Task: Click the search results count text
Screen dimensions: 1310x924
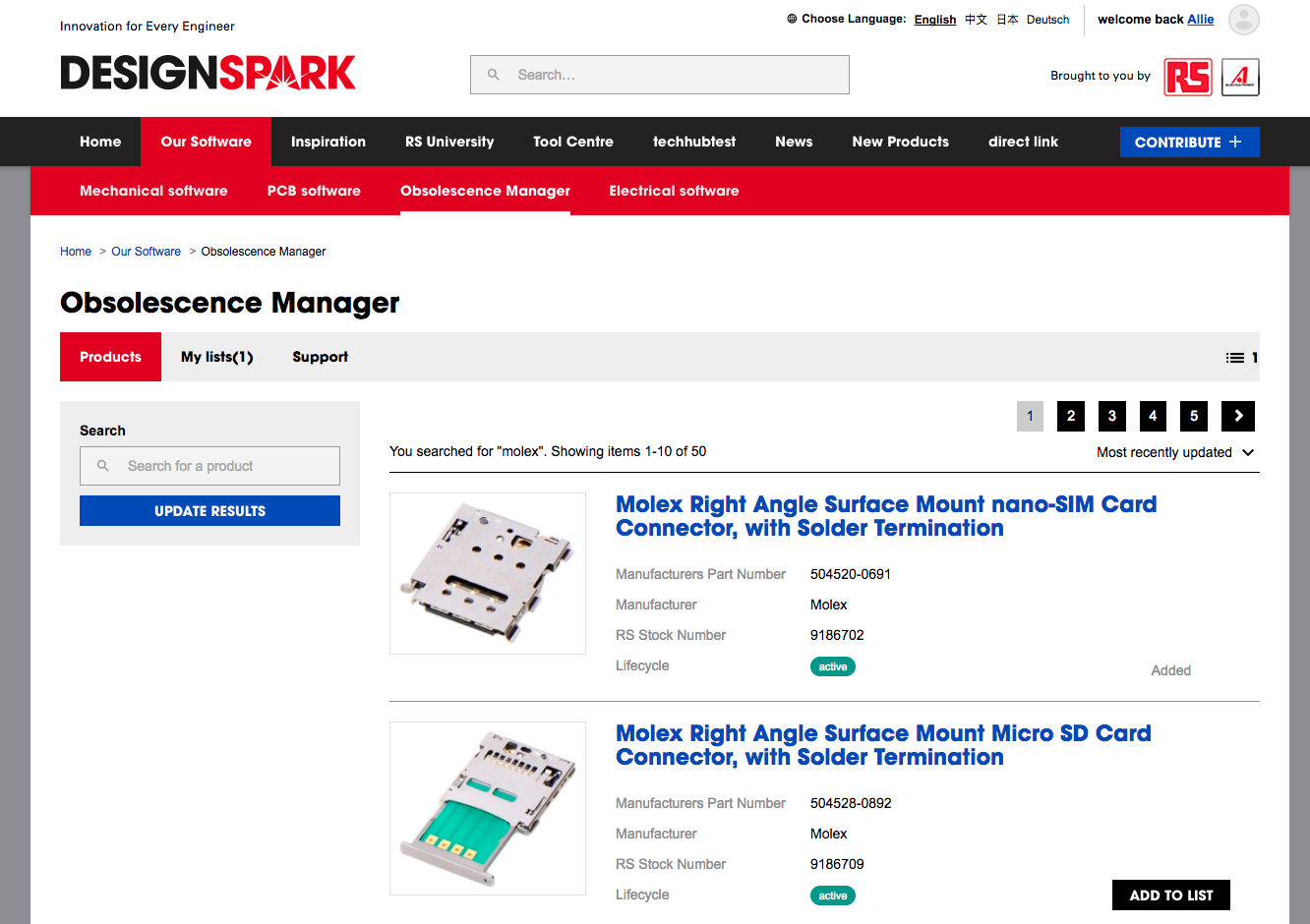Action: coord(548,451)
